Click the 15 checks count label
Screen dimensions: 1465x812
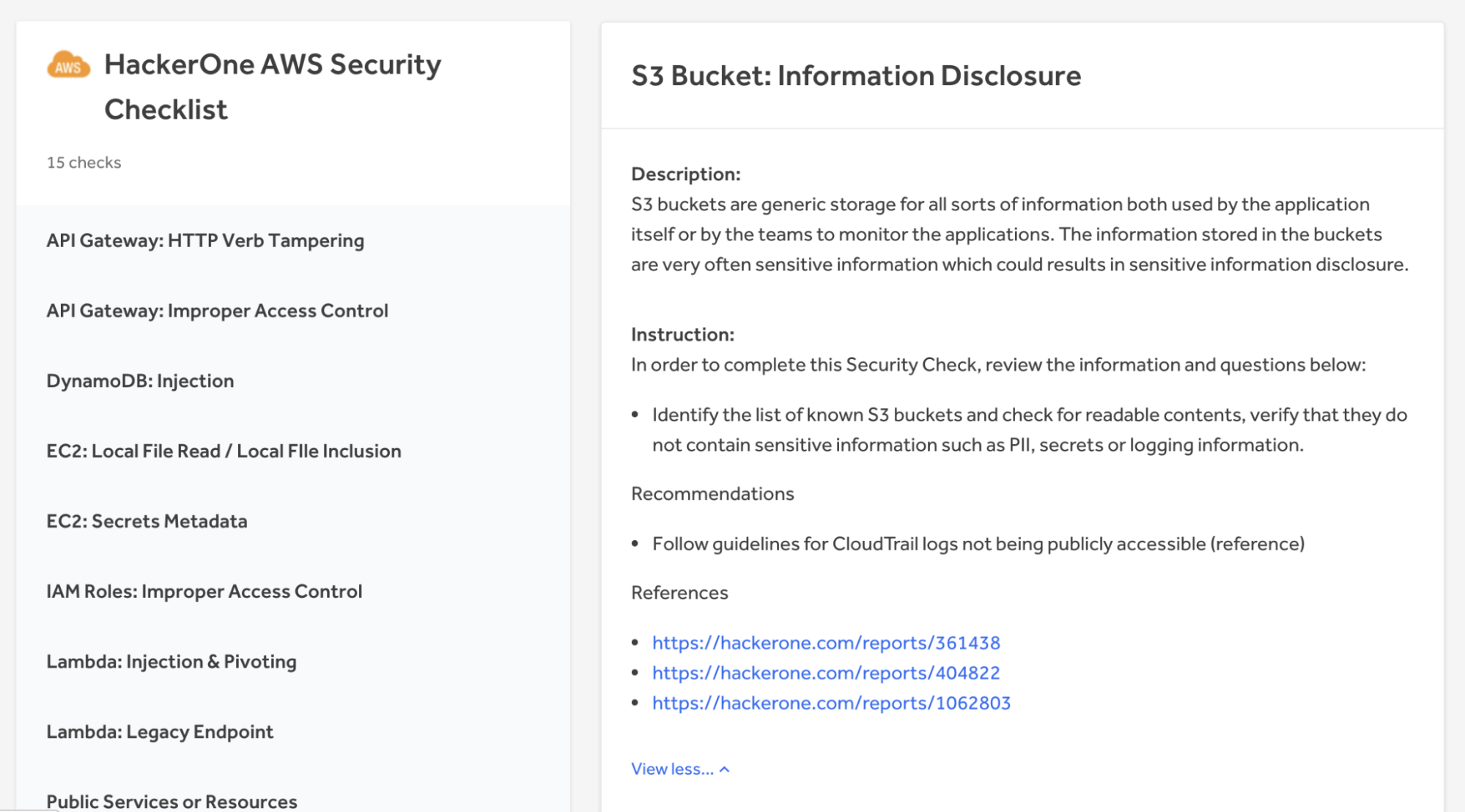point(84,163)
